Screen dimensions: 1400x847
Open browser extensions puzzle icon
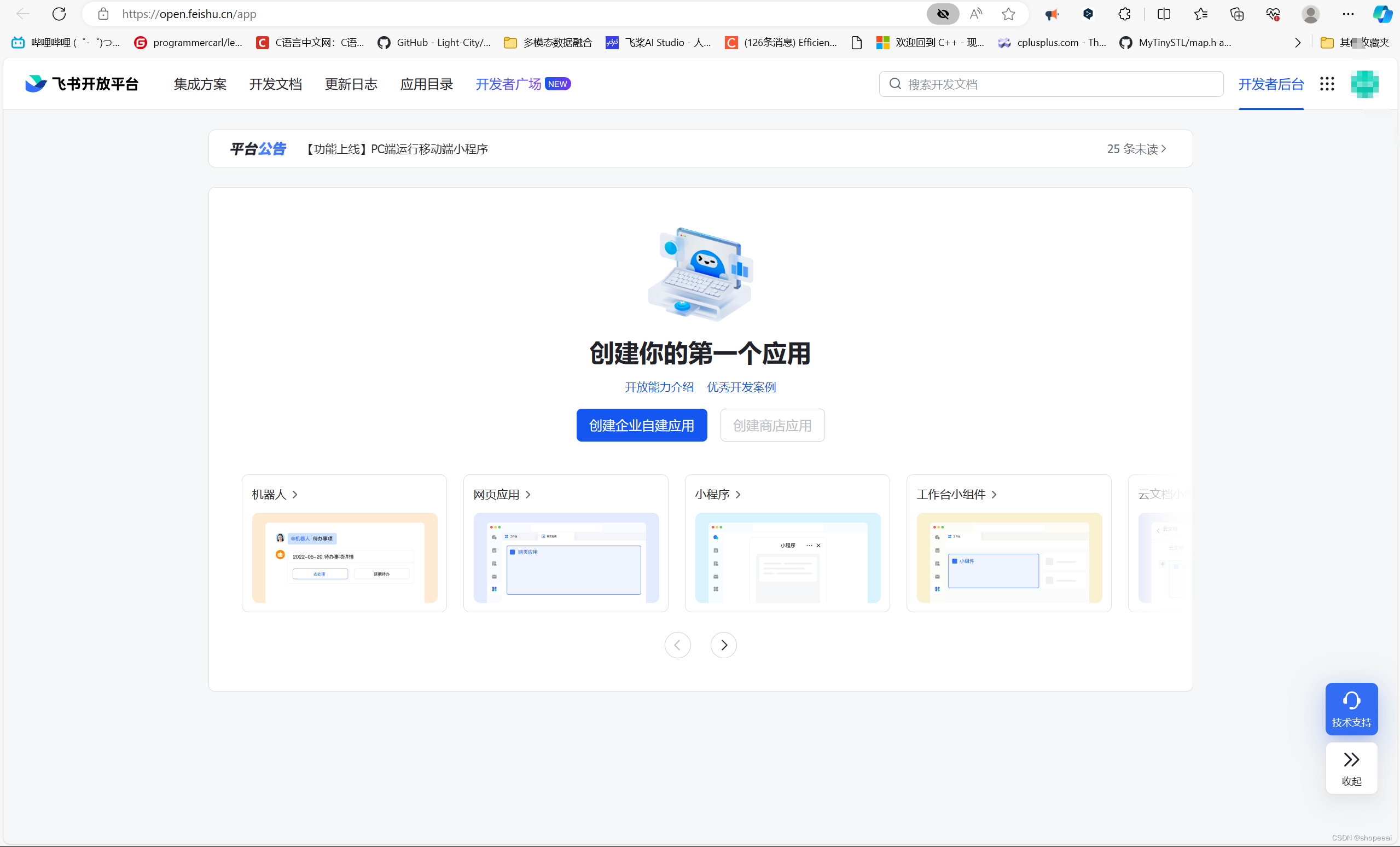point(1124,14)
